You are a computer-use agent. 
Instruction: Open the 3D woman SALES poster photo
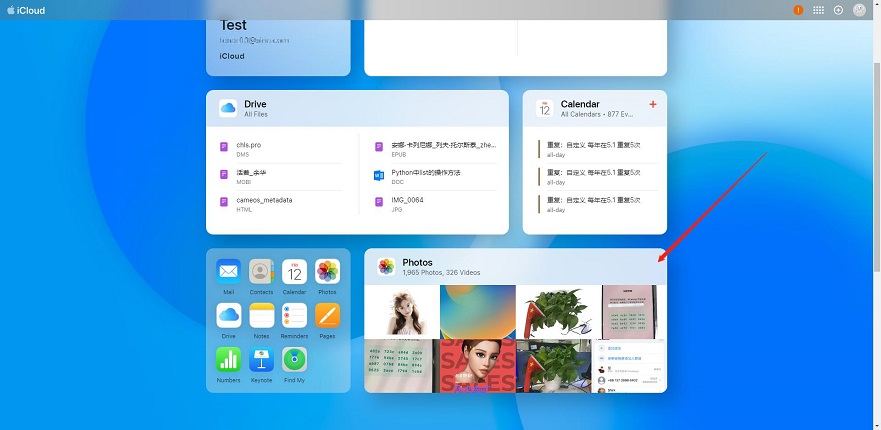coord(478,366)
